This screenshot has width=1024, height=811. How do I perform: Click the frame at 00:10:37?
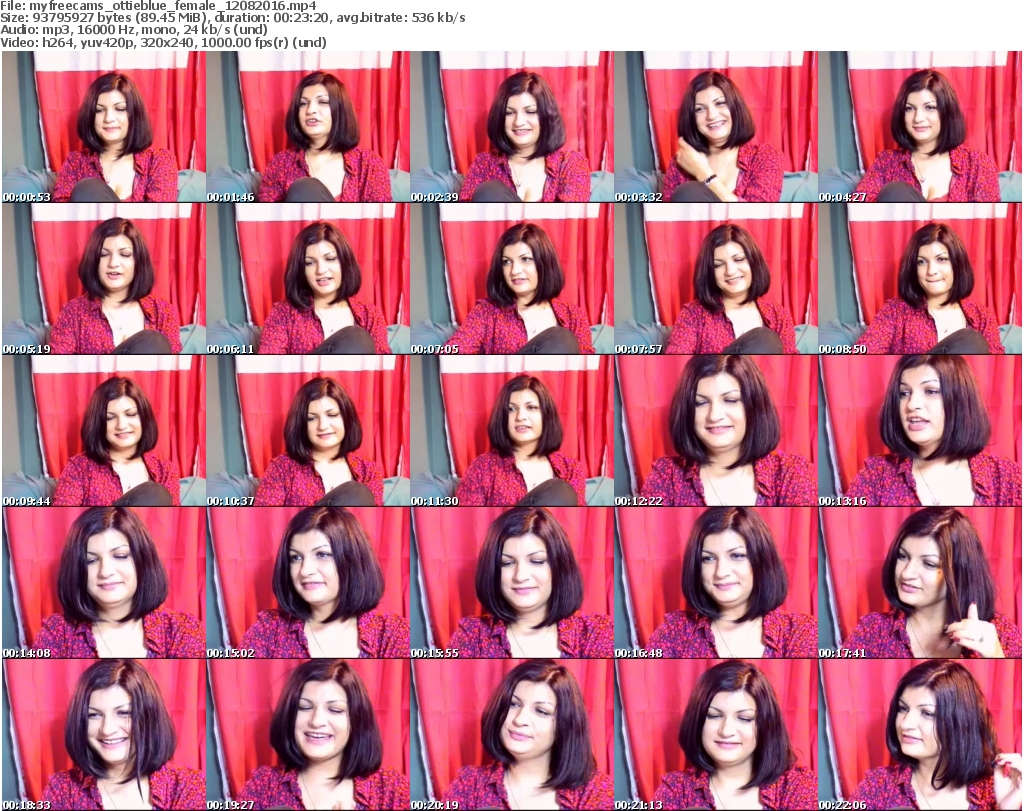point(308,431)
